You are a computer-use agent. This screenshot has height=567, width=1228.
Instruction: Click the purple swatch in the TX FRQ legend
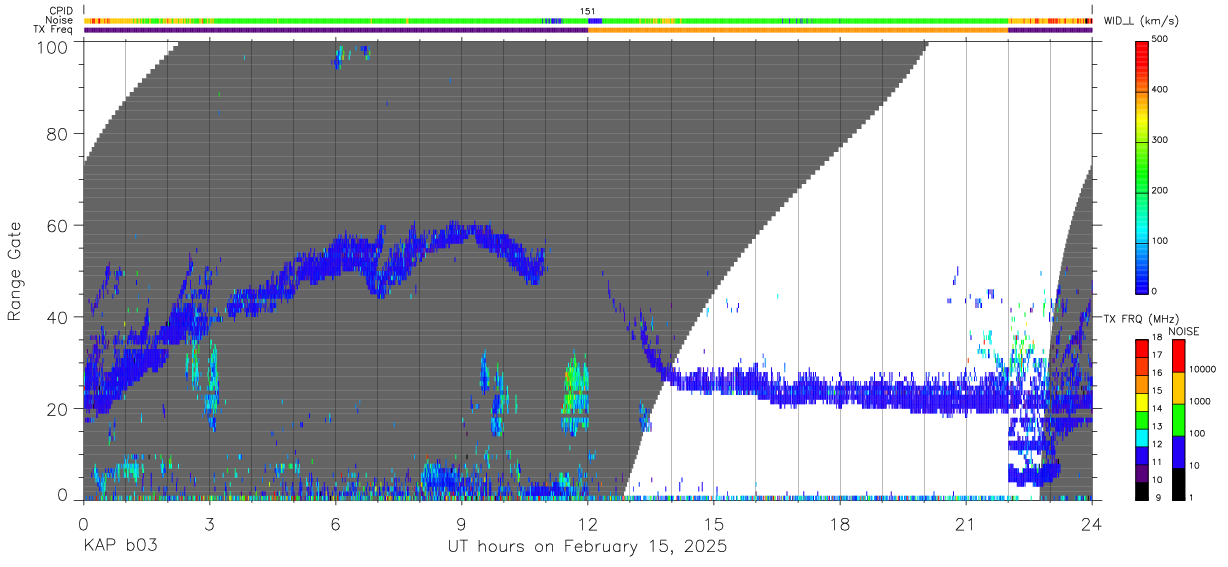click(x=1142, y=474)
